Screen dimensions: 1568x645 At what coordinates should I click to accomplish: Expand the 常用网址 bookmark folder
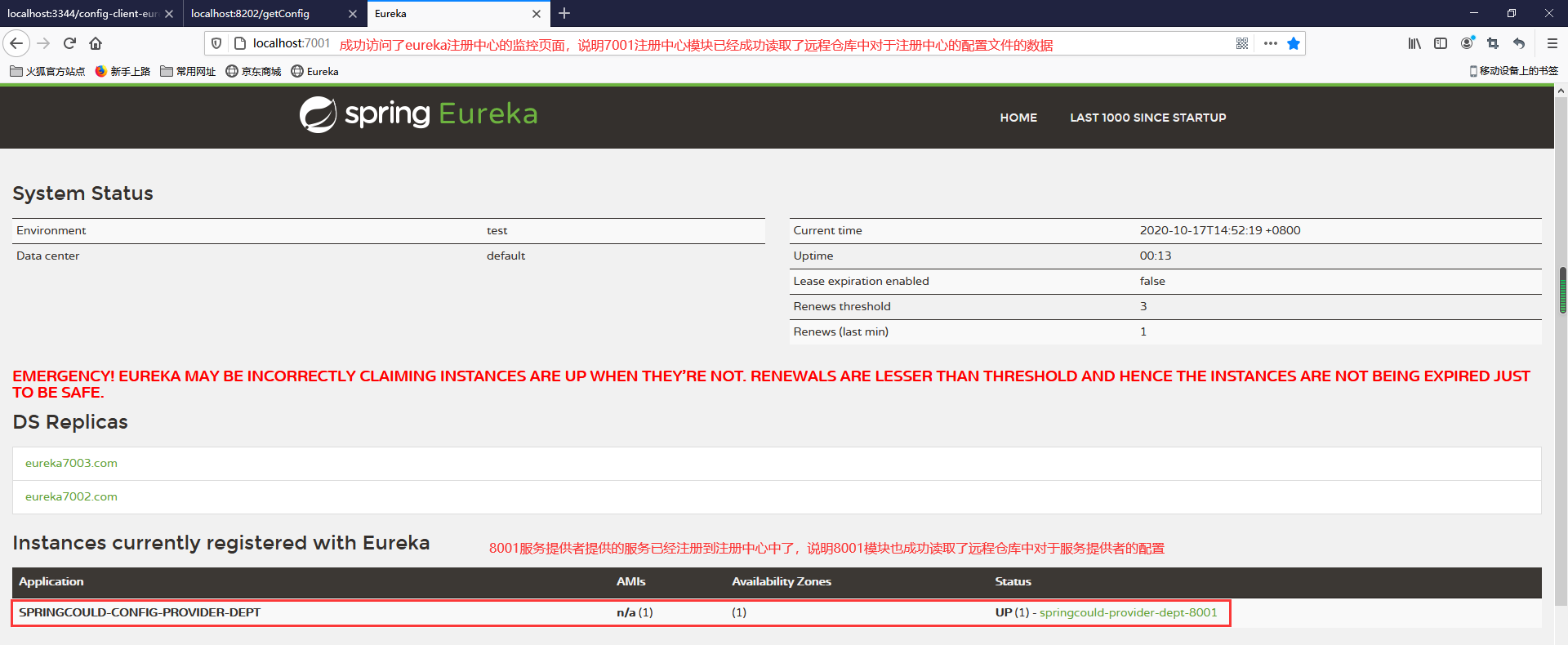coord(188,71)
